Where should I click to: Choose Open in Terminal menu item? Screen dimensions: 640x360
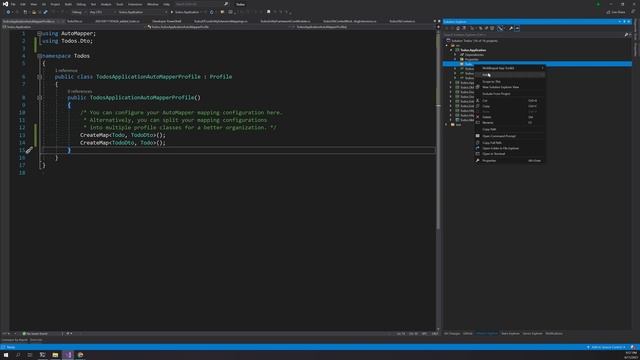(x=509, y=154)
